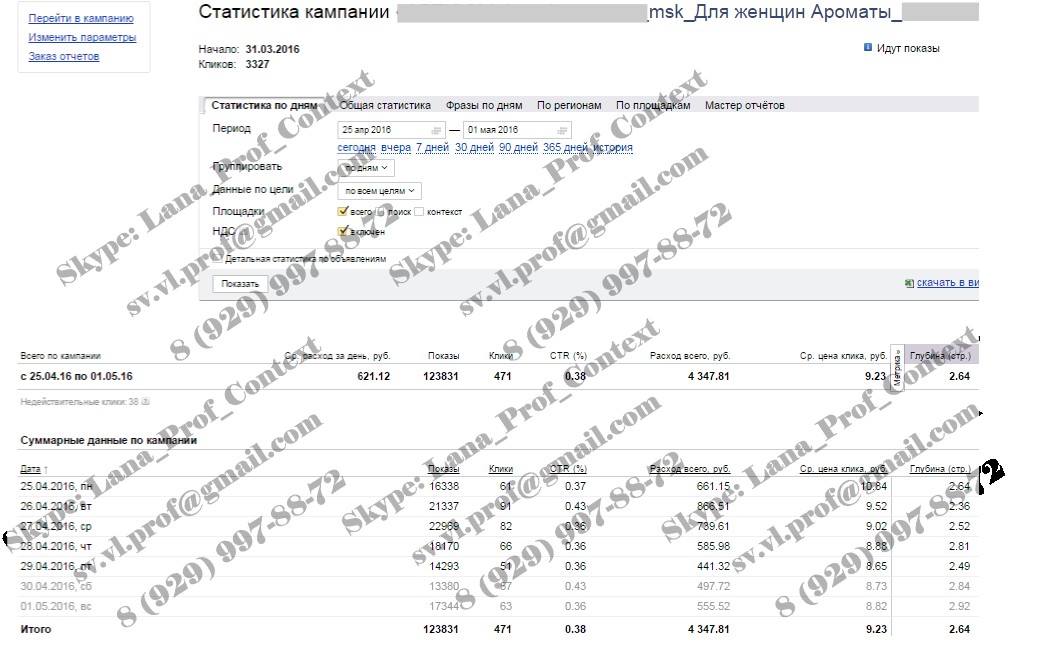The height and width of the screenshot is (663, 1053).
Task: Set period to 'сегодня'
Action: pos(356,147)
